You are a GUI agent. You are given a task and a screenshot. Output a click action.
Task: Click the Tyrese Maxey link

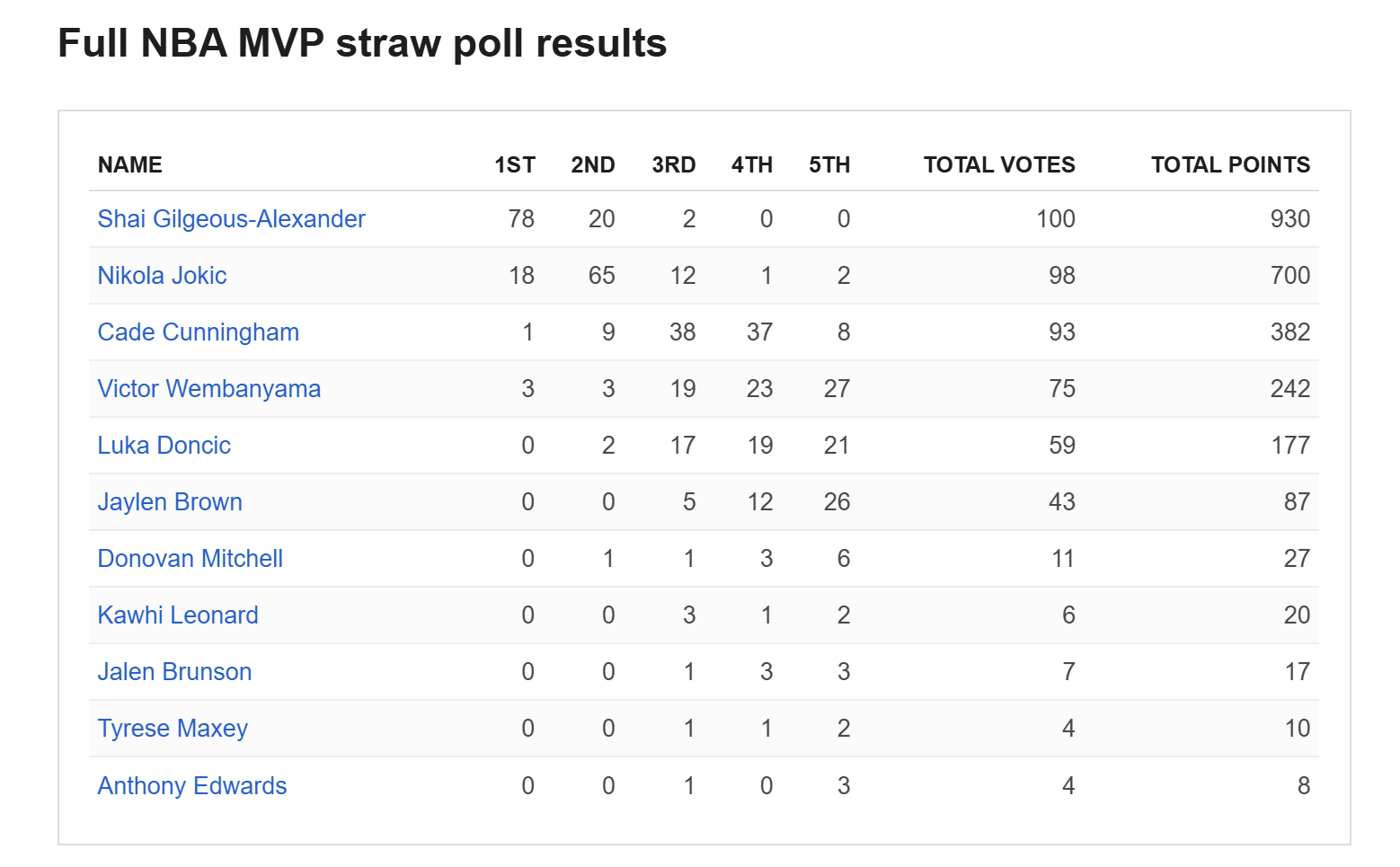173,729
